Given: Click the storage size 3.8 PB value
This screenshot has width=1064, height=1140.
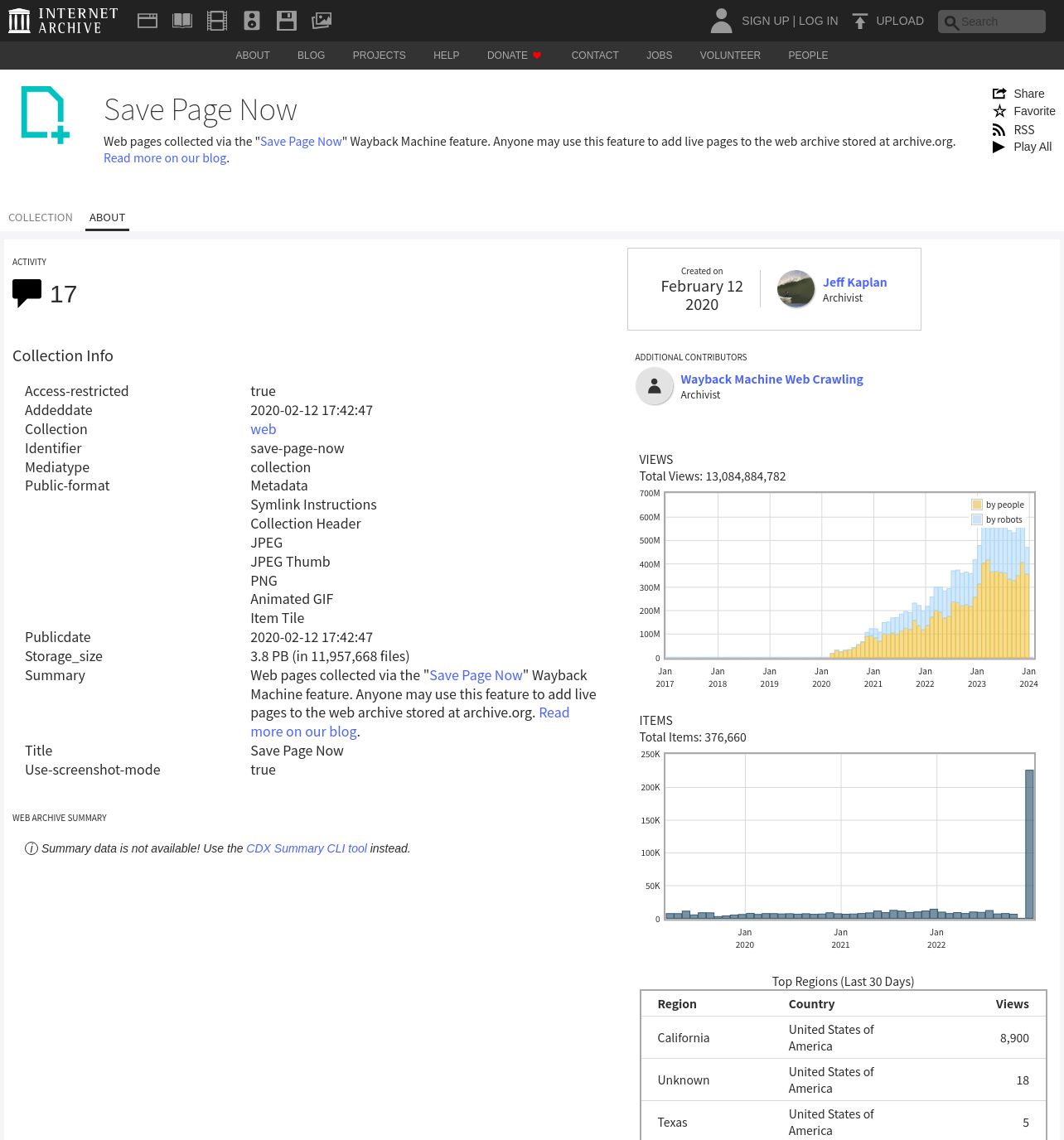Looking at the screenshot, I should coord(330,656).
